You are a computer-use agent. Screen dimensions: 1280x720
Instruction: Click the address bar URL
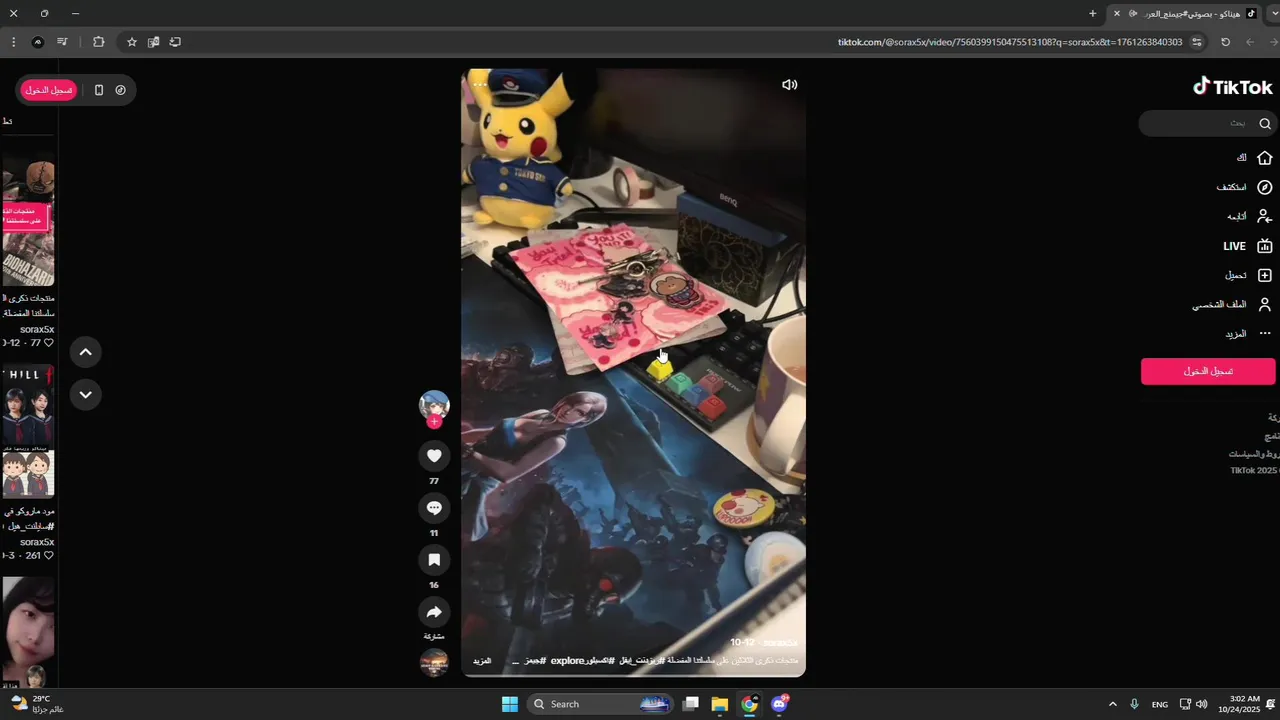[x=1010, y=42]
